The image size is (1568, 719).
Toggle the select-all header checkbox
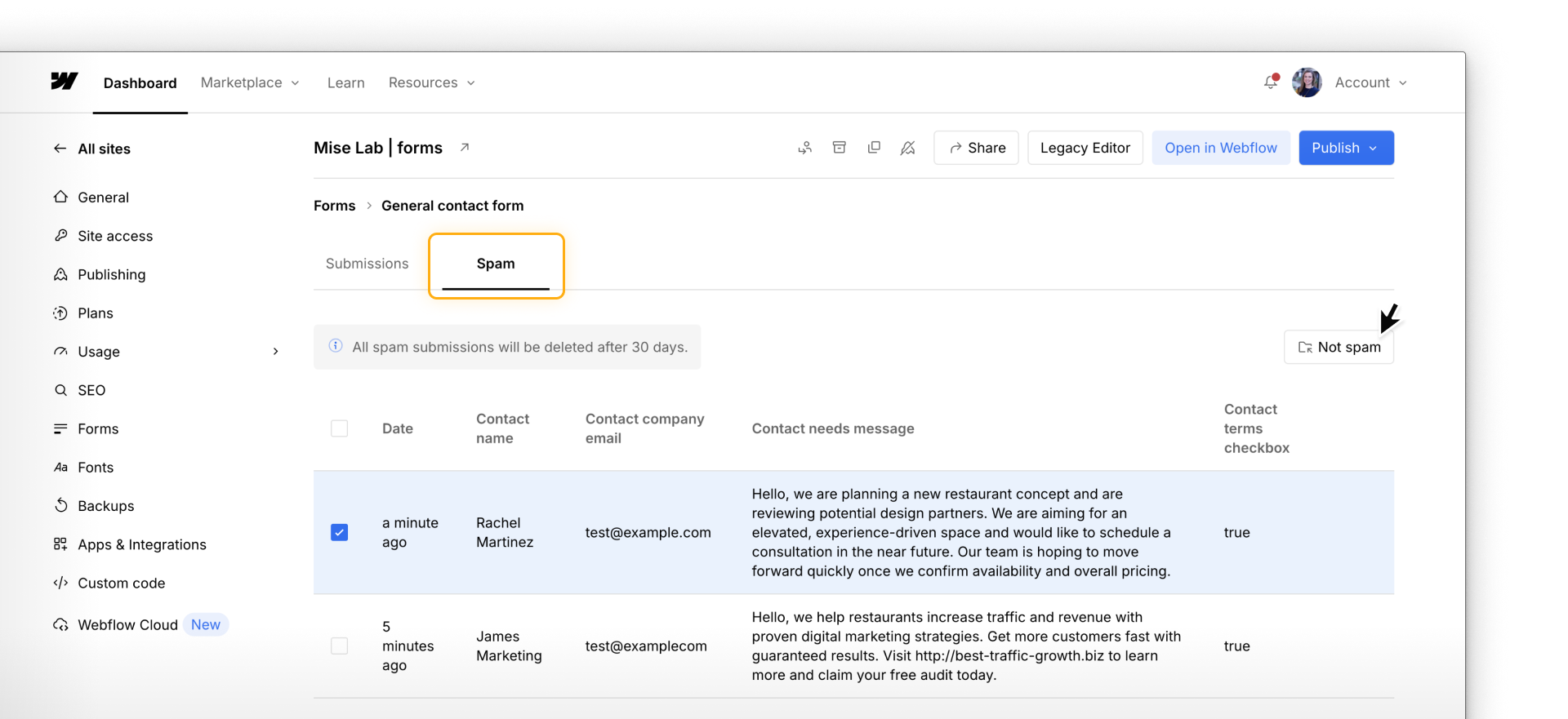tap(339, 428)
